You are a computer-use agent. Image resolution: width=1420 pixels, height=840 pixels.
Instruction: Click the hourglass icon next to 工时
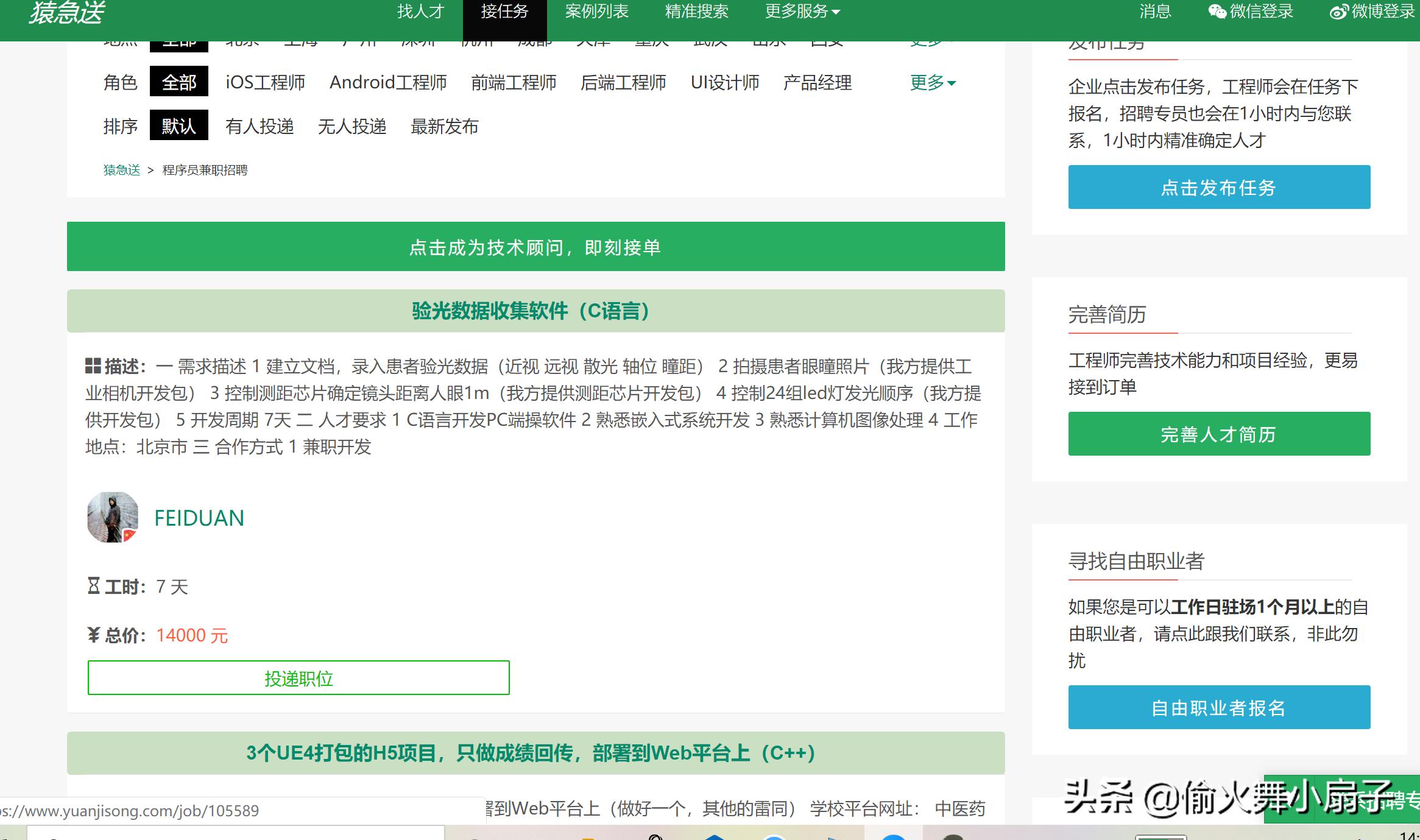[x=93, y=585]
